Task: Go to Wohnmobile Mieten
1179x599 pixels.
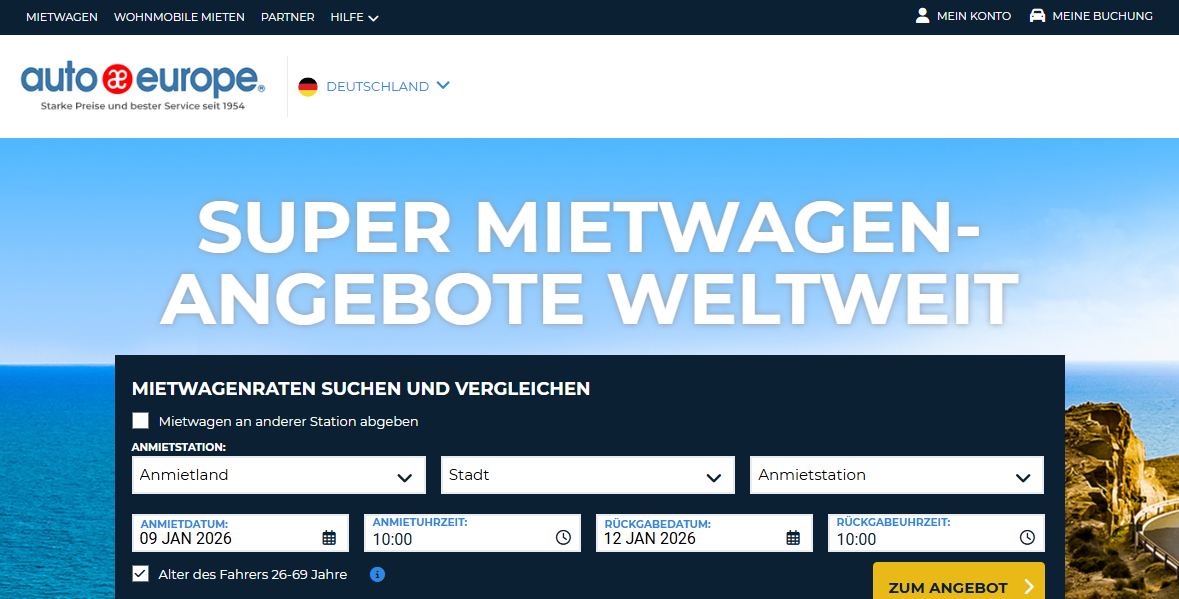Action: click(179, 17)
